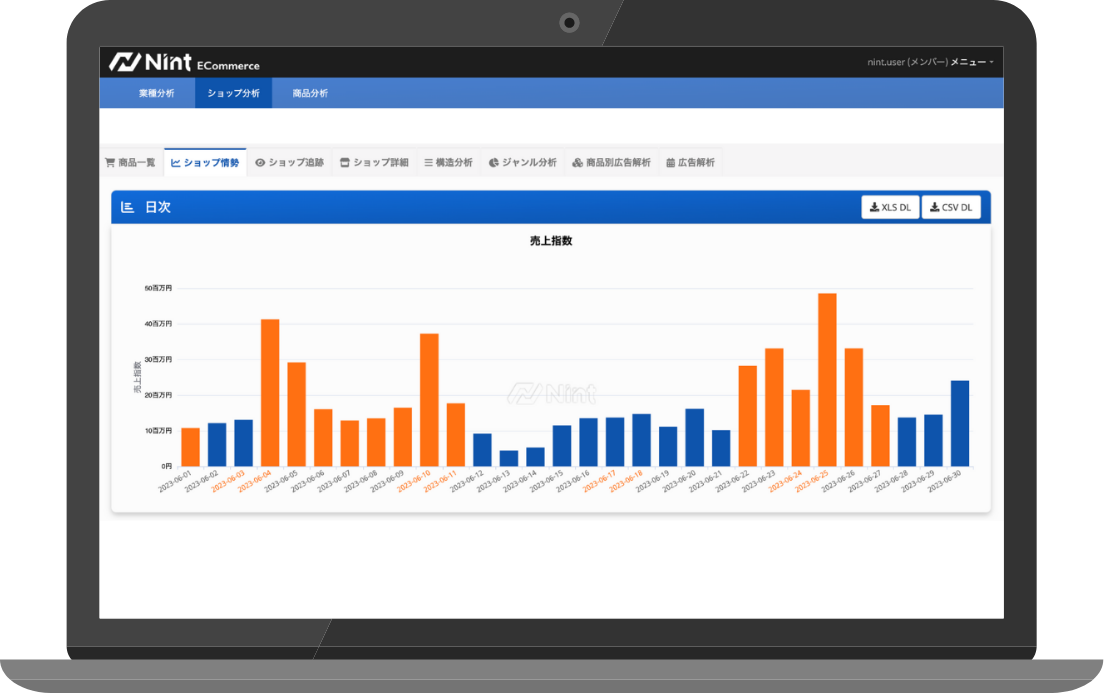The height and width of the screenshot is (693, 1104).
Task: Open the 広告解析 calendar-icon tab
Action: pyautogui.click(x=690, y=162)
